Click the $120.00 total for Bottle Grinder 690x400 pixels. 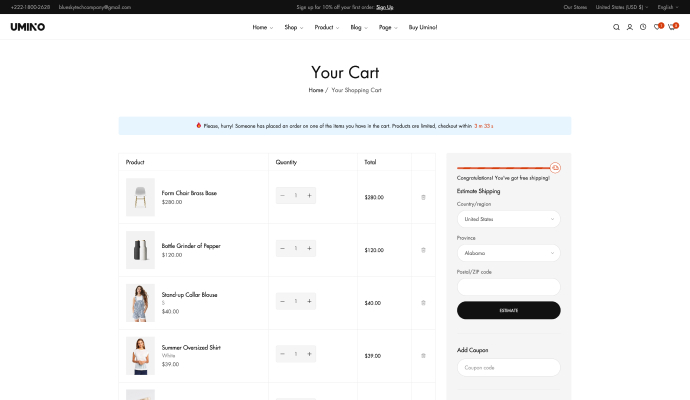[x=374, y=250]
